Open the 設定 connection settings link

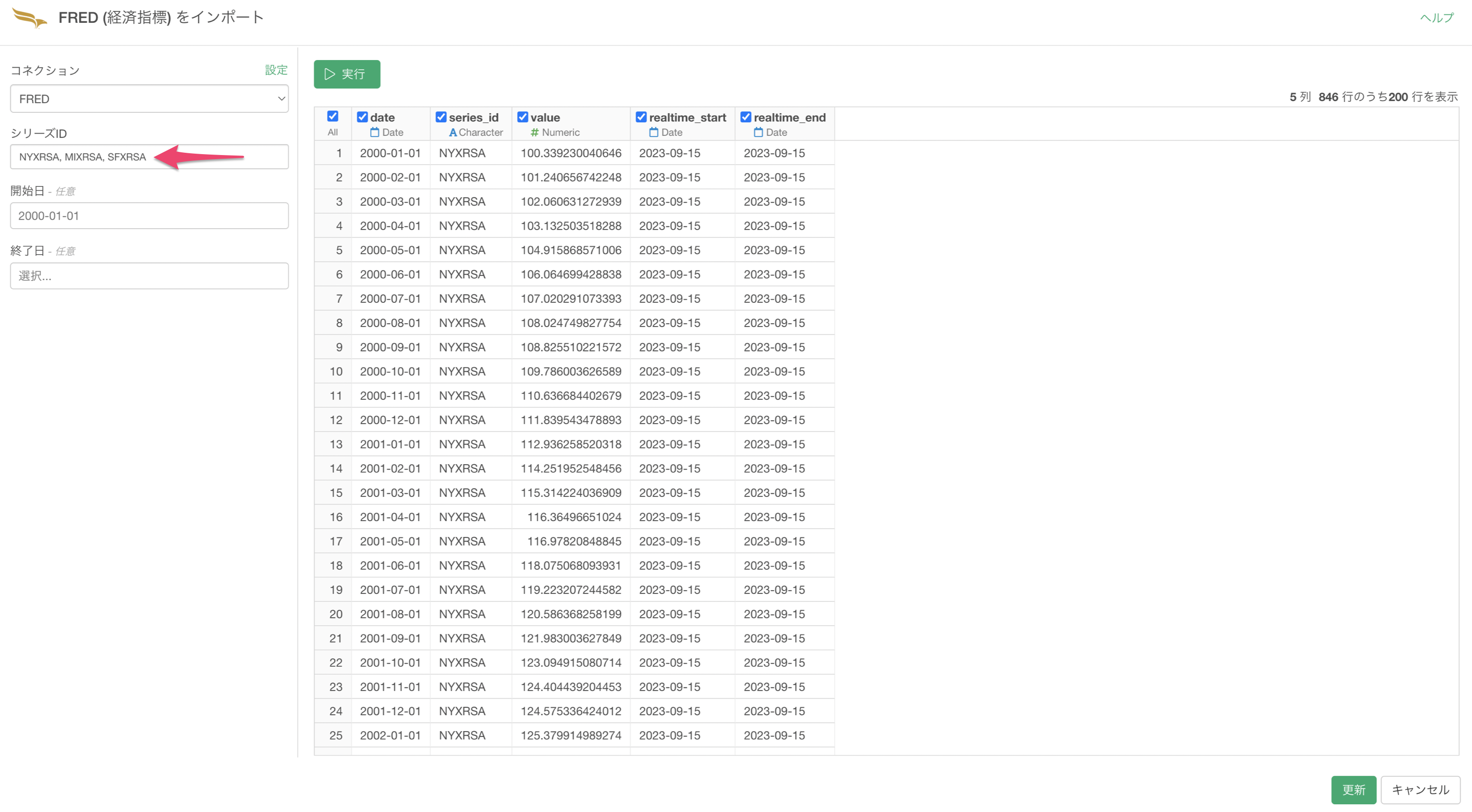(277, 70)
